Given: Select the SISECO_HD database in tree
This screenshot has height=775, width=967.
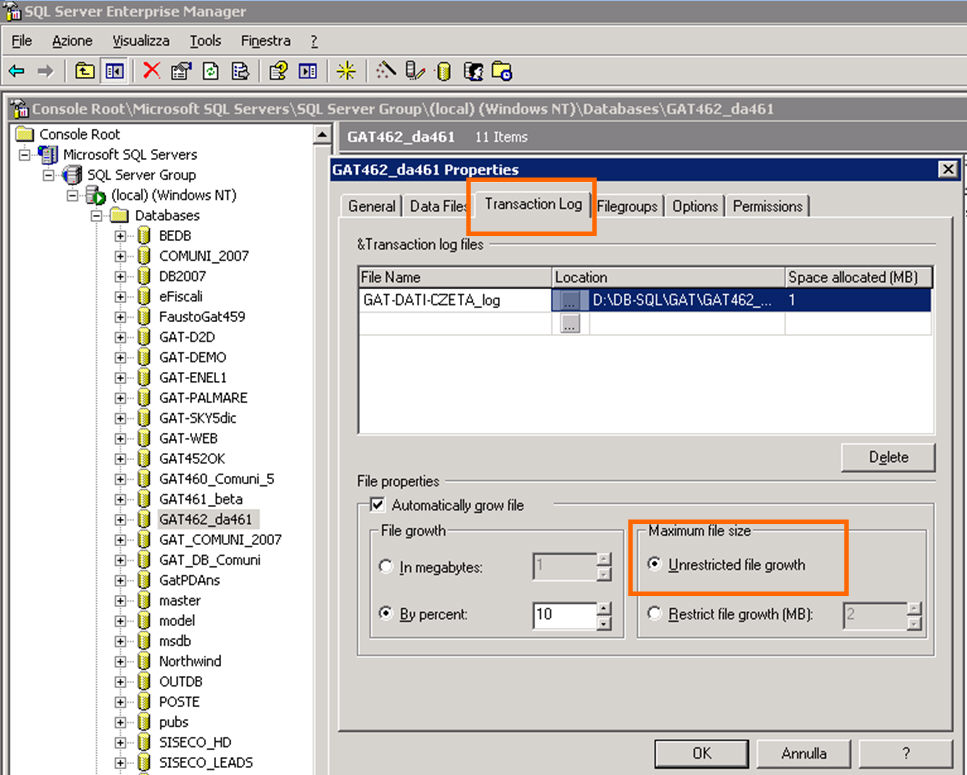Looking at the screenshot, I should tap(195, 742).
